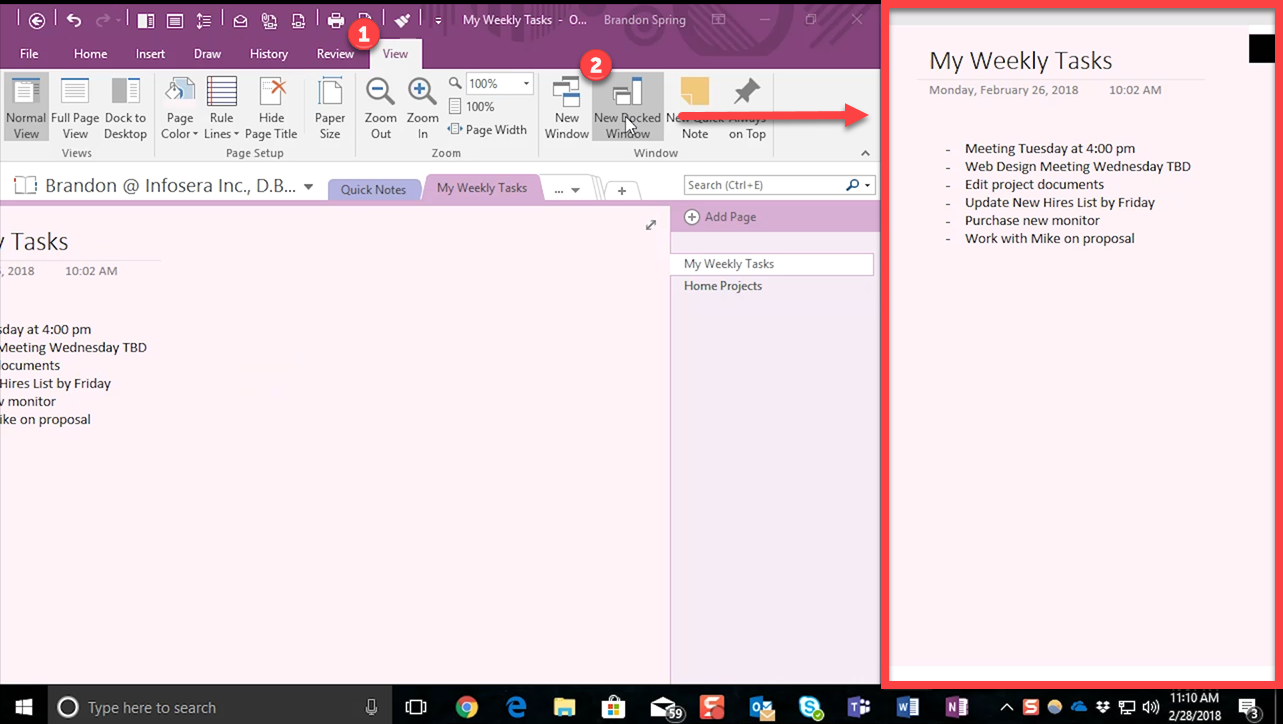The image size is (1283, 724).
Task: Click in the Search (Ctrl+E) box
Action: [765, 185]
